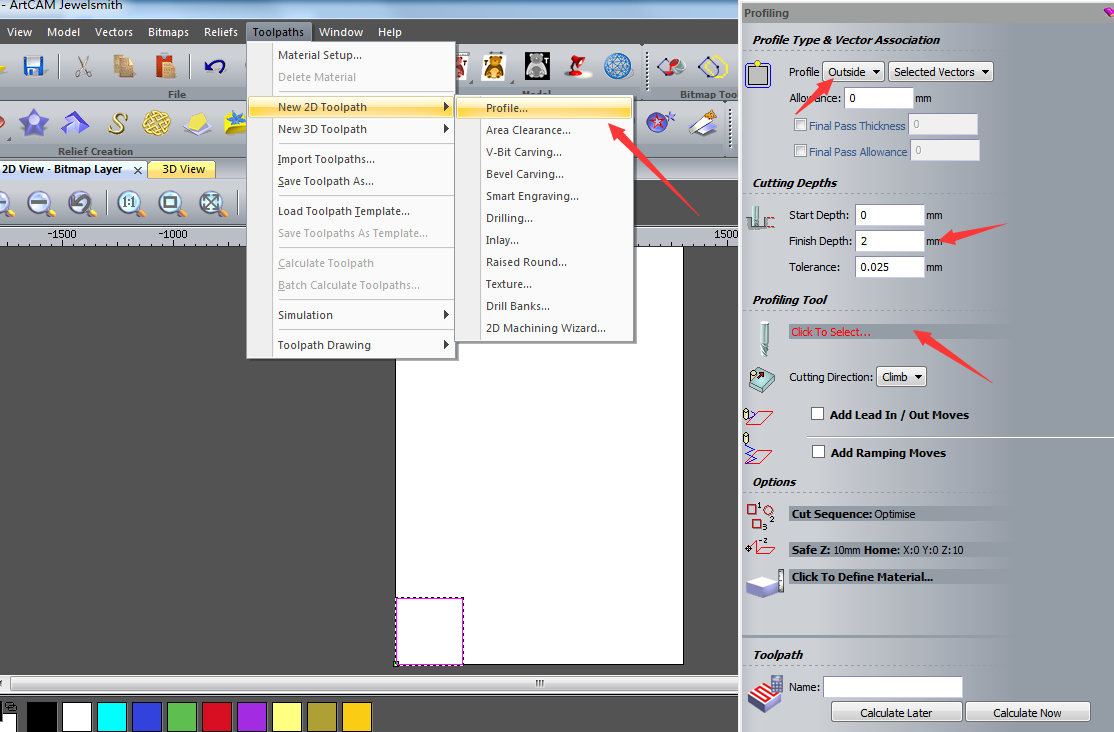Select the blue star relief icon

pyautogui.click(x=34, y=123)
